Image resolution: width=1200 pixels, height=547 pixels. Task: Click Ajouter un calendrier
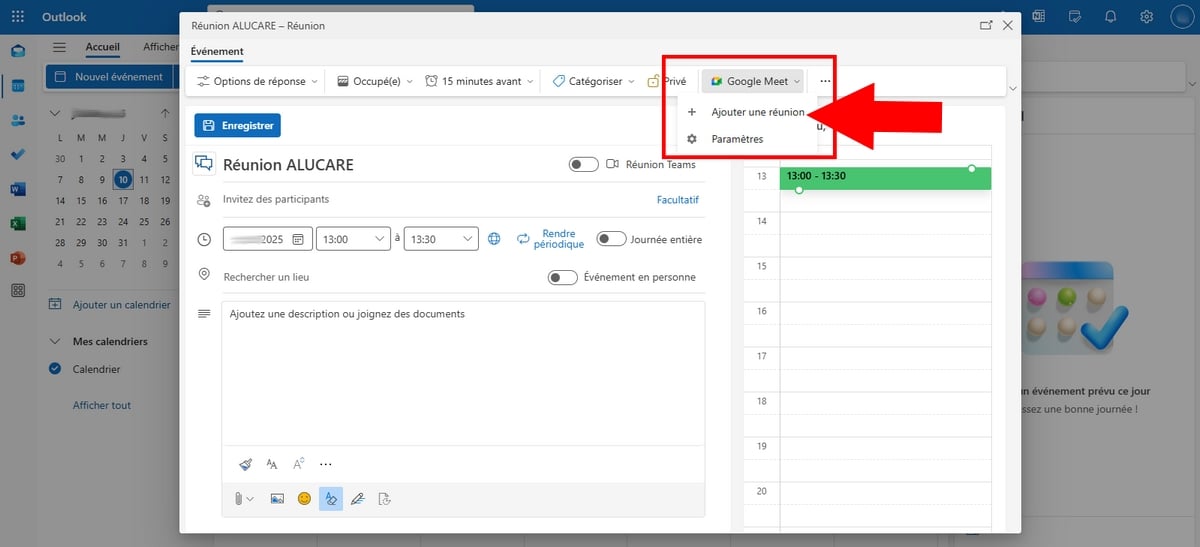click(112, 305)
